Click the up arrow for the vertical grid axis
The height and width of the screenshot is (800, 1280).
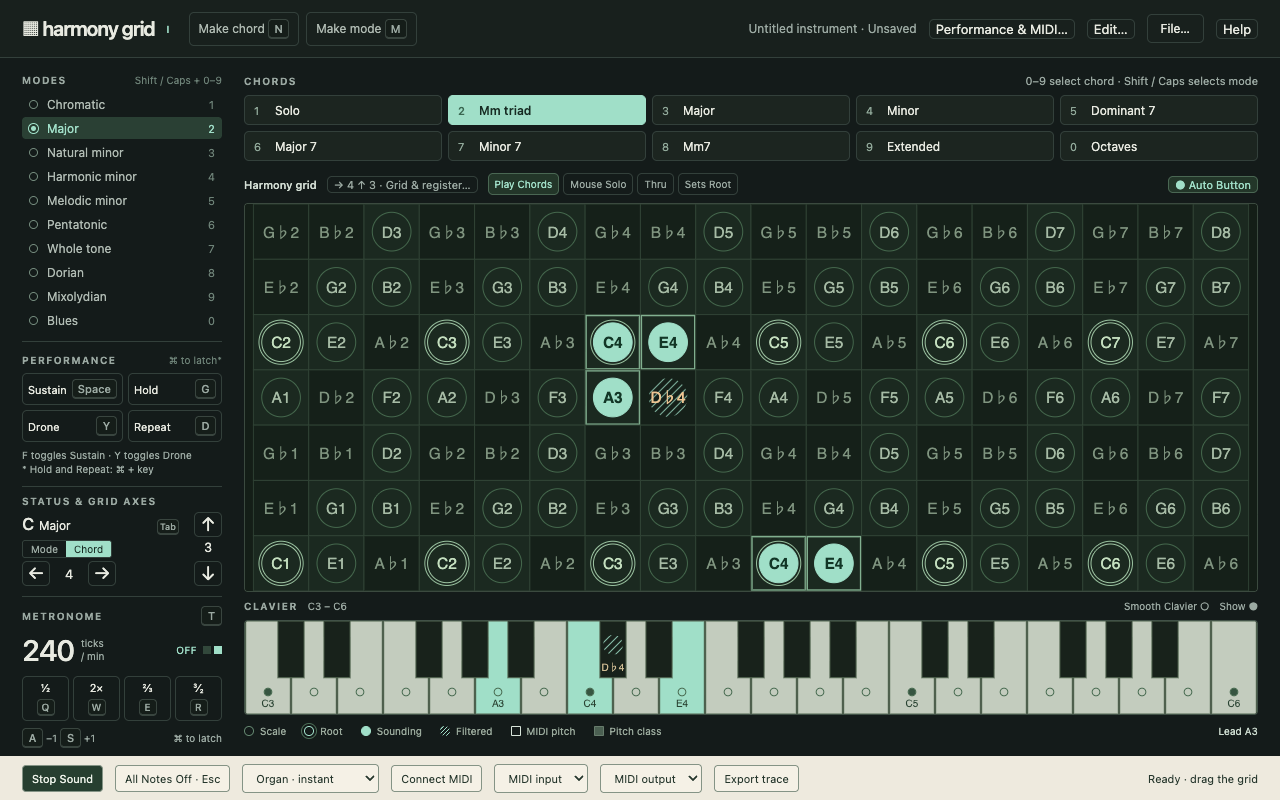(x=208, y=524)
